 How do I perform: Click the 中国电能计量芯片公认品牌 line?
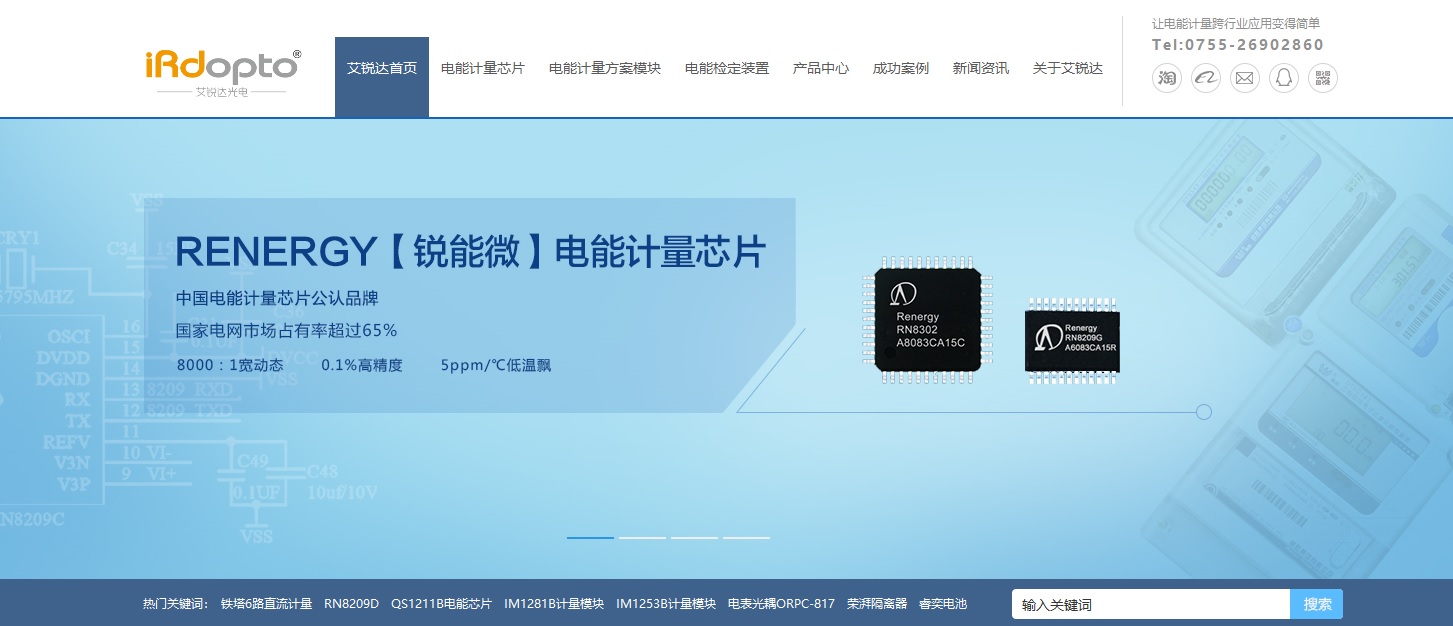tap(277, 298)
